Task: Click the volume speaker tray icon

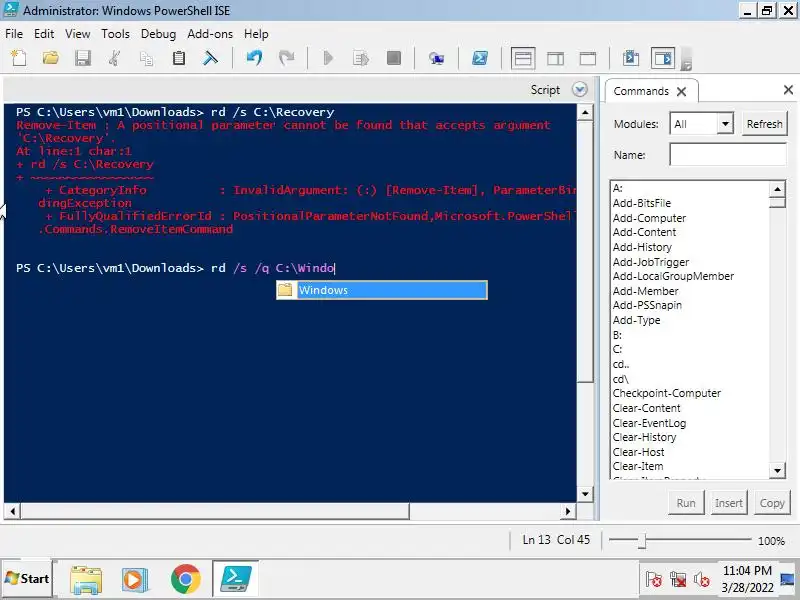Action: click(x=702, y=580)
